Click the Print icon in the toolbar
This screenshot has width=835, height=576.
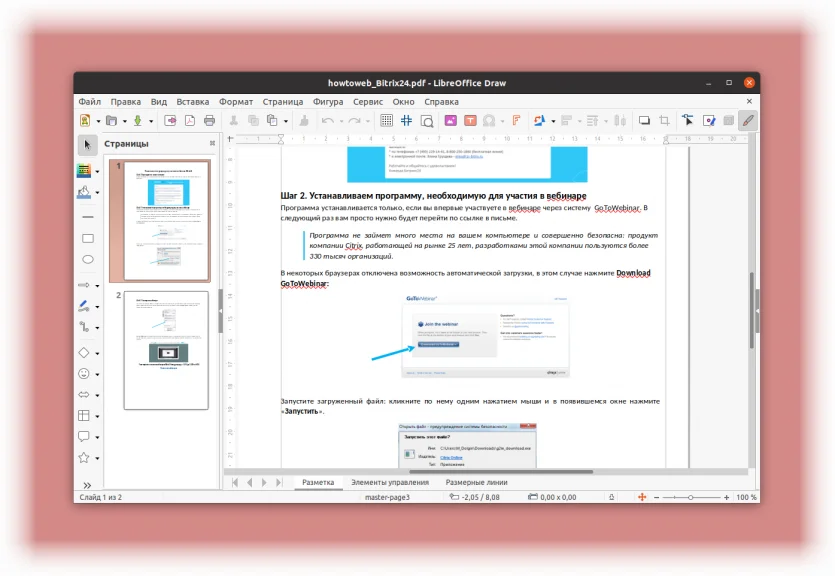point(209,121)
